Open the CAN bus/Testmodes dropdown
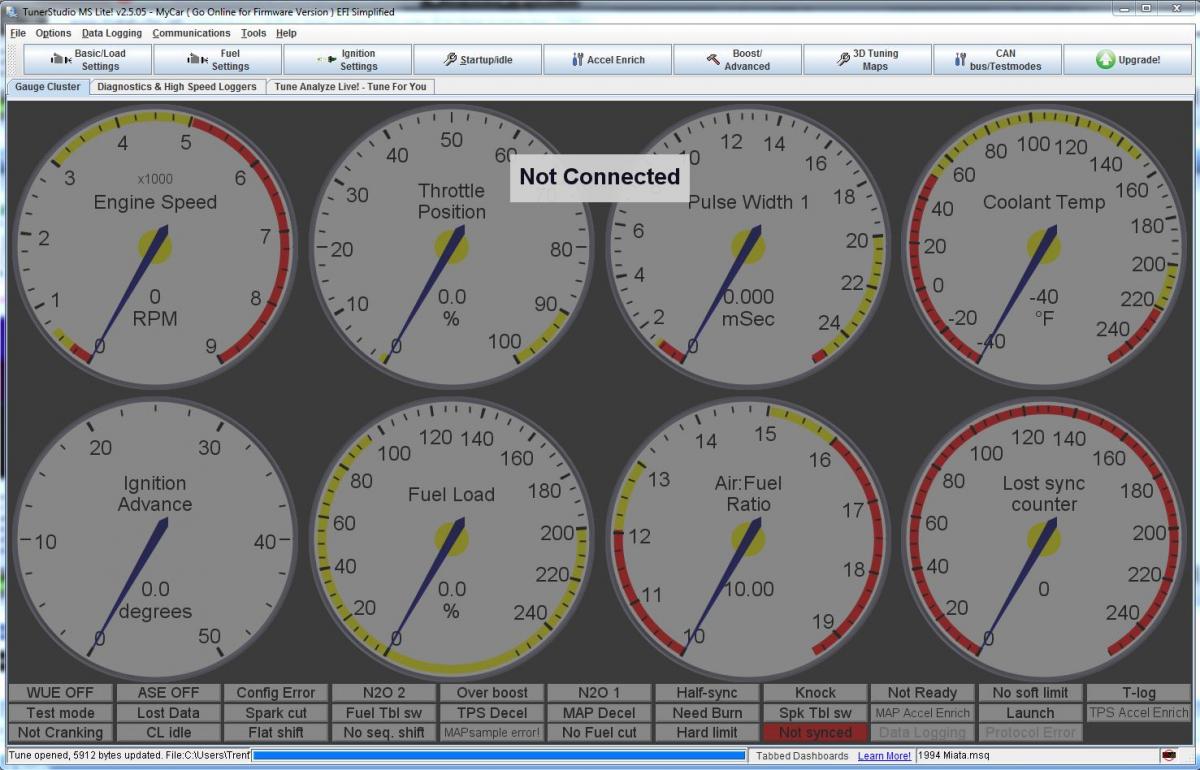Viewport: 1200px width, 770px height. [996, 60]
